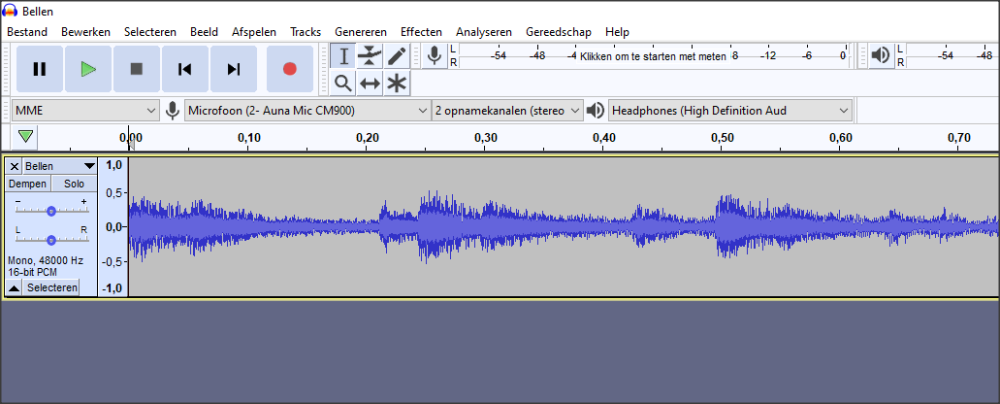Collapse the Bellen track with the arrow button
Image resolution: width=1000 pixels, height=404 pixels.
tap(14, 288)
